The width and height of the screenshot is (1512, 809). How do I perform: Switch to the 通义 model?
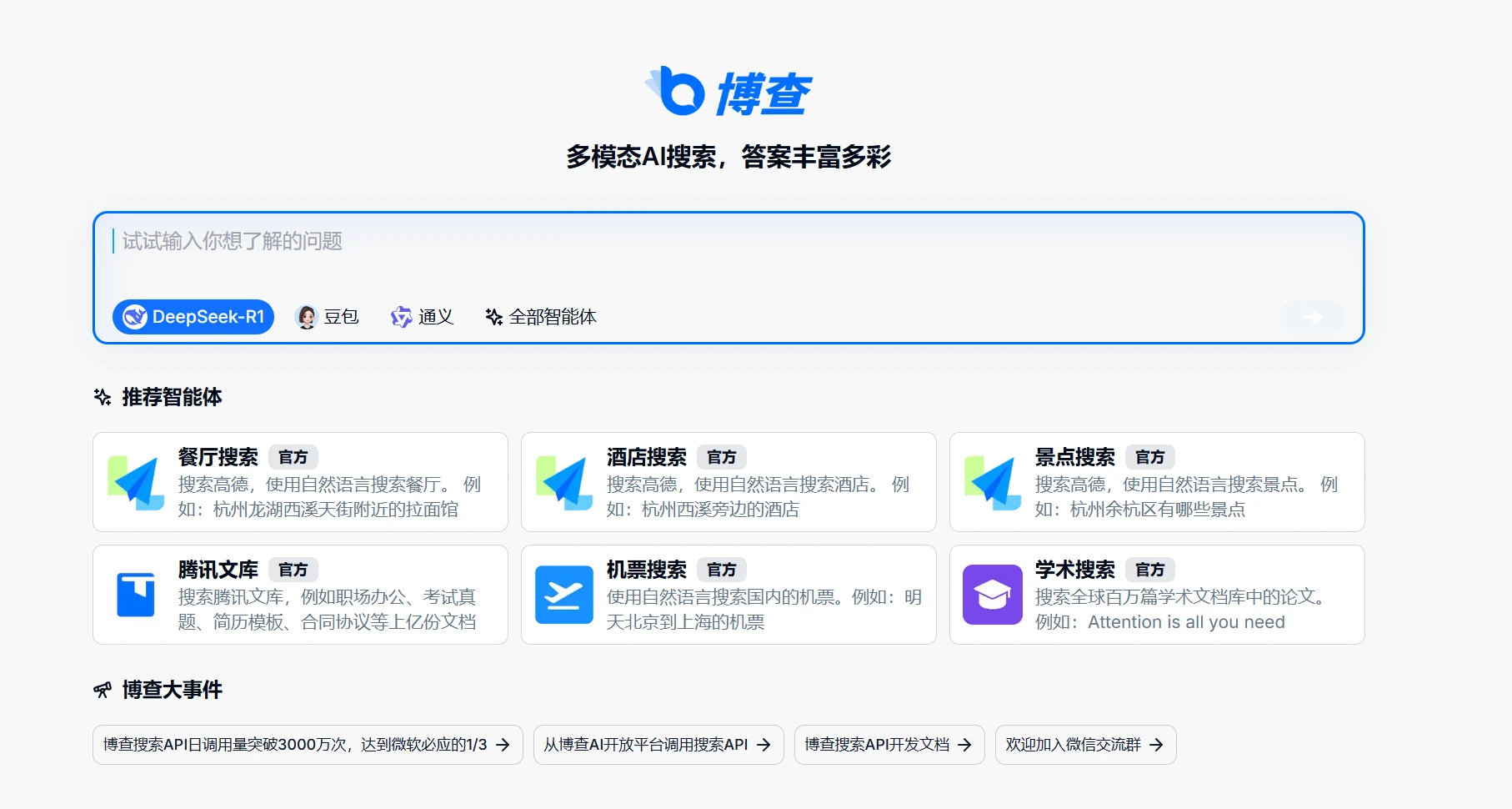pyautogui.click(x=423, y=317)
